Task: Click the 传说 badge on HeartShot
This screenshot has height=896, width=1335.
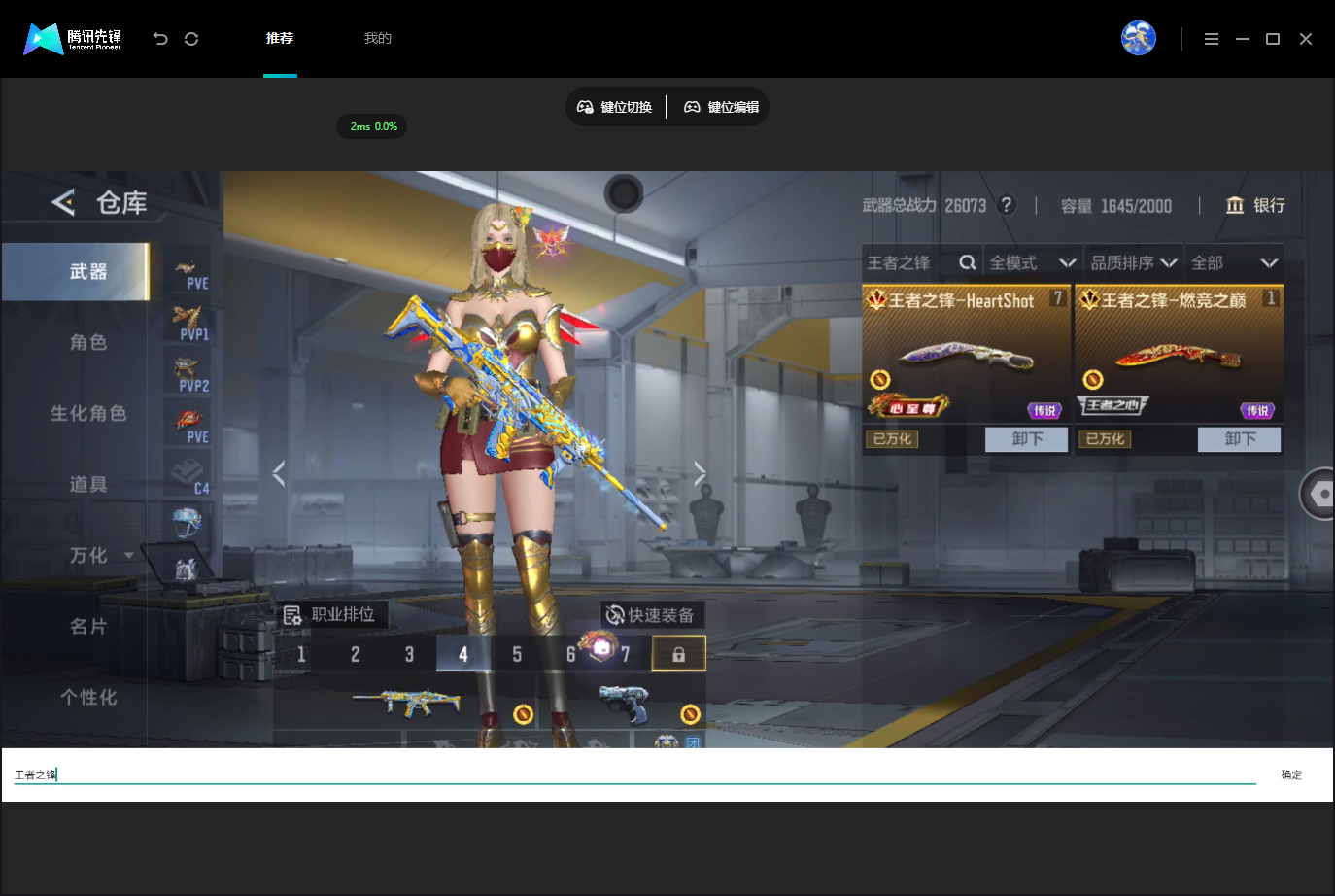Action: click(x=1044, y=411)
